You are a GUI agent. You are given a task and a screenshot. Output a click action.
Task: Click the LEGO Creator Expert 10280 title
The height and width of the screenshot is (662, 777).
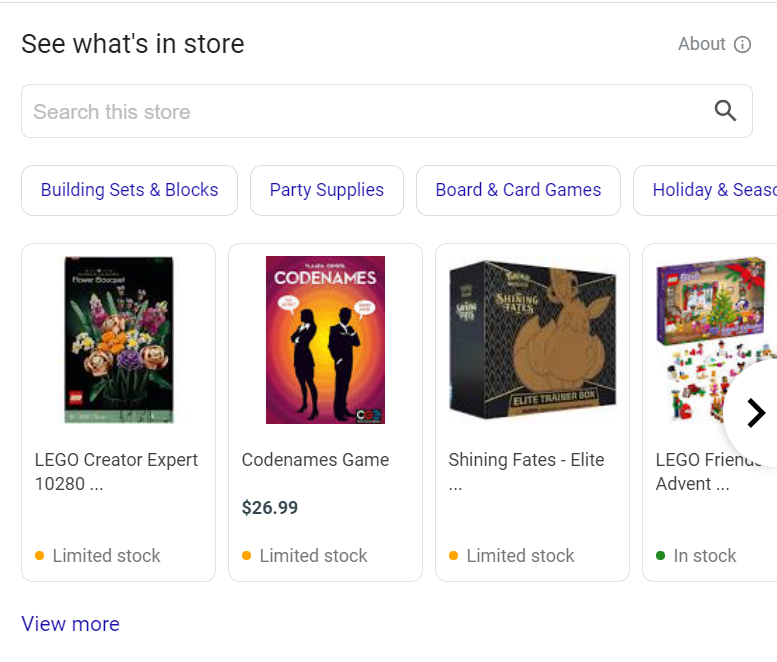(x=116, y=471)
